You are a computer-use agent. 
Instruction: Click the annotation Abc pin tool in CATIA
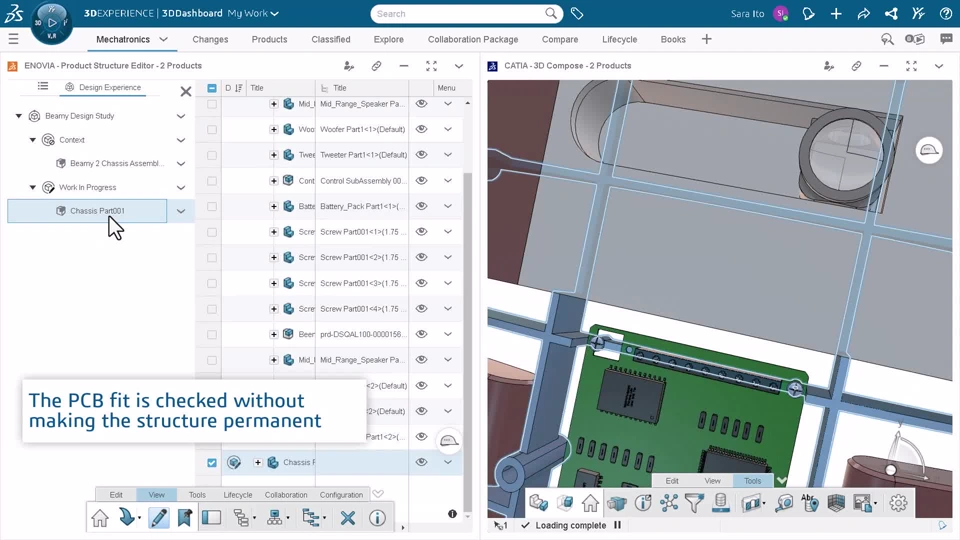(x=810, y=503)
